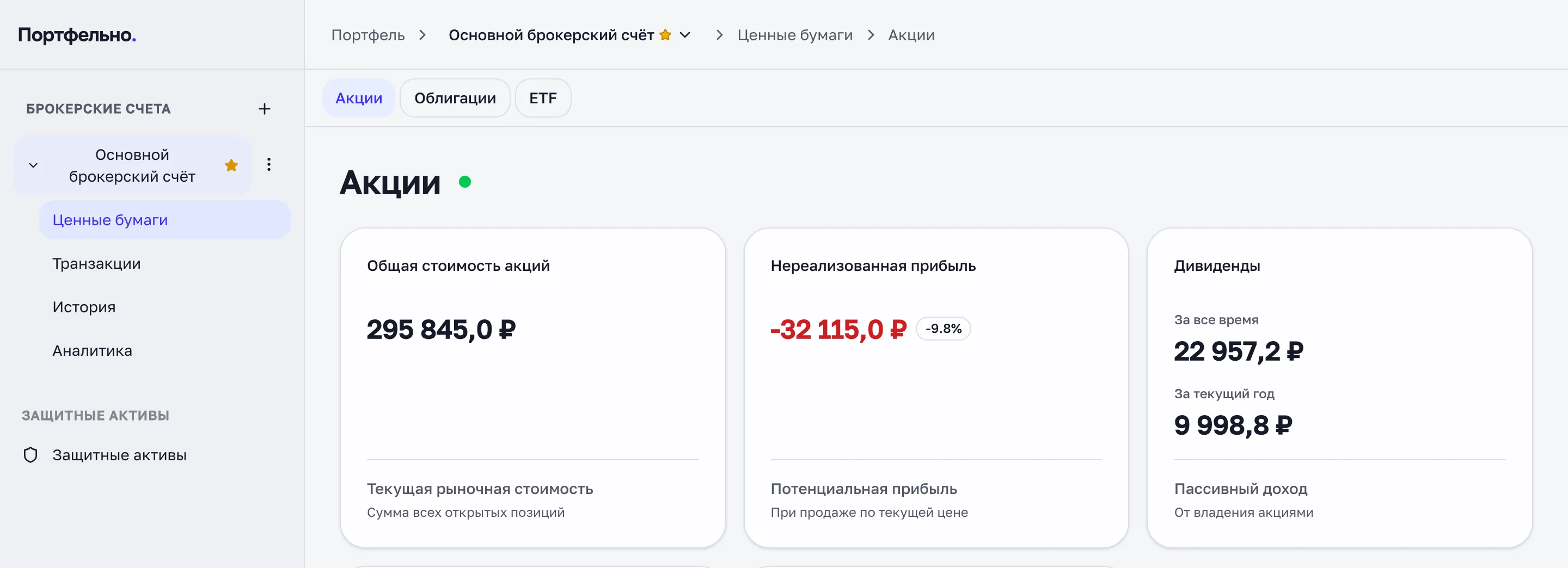The image size is (1568, 568).
Task: Open Ценные бумаги sidebar section
Action: tap(165, 220)
